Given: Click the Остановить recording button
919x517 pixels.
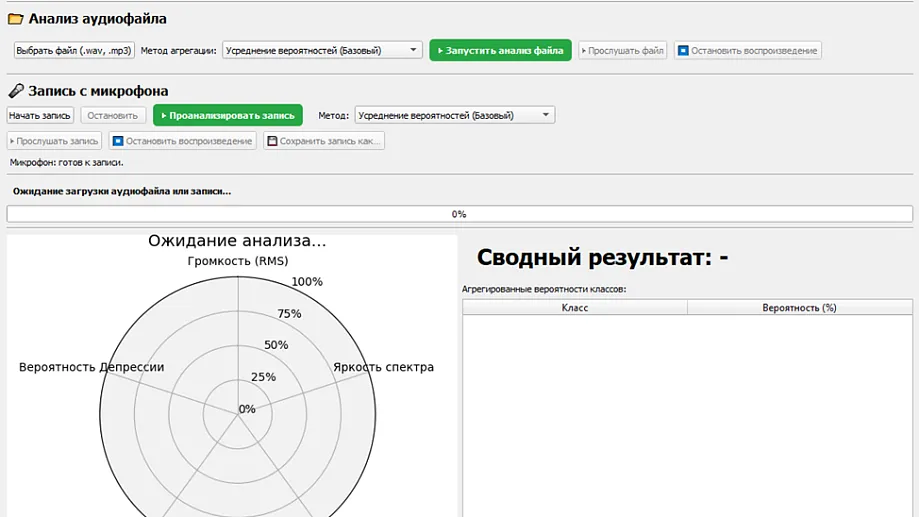Looking at the screenshot, I should (x=113, y=115).
